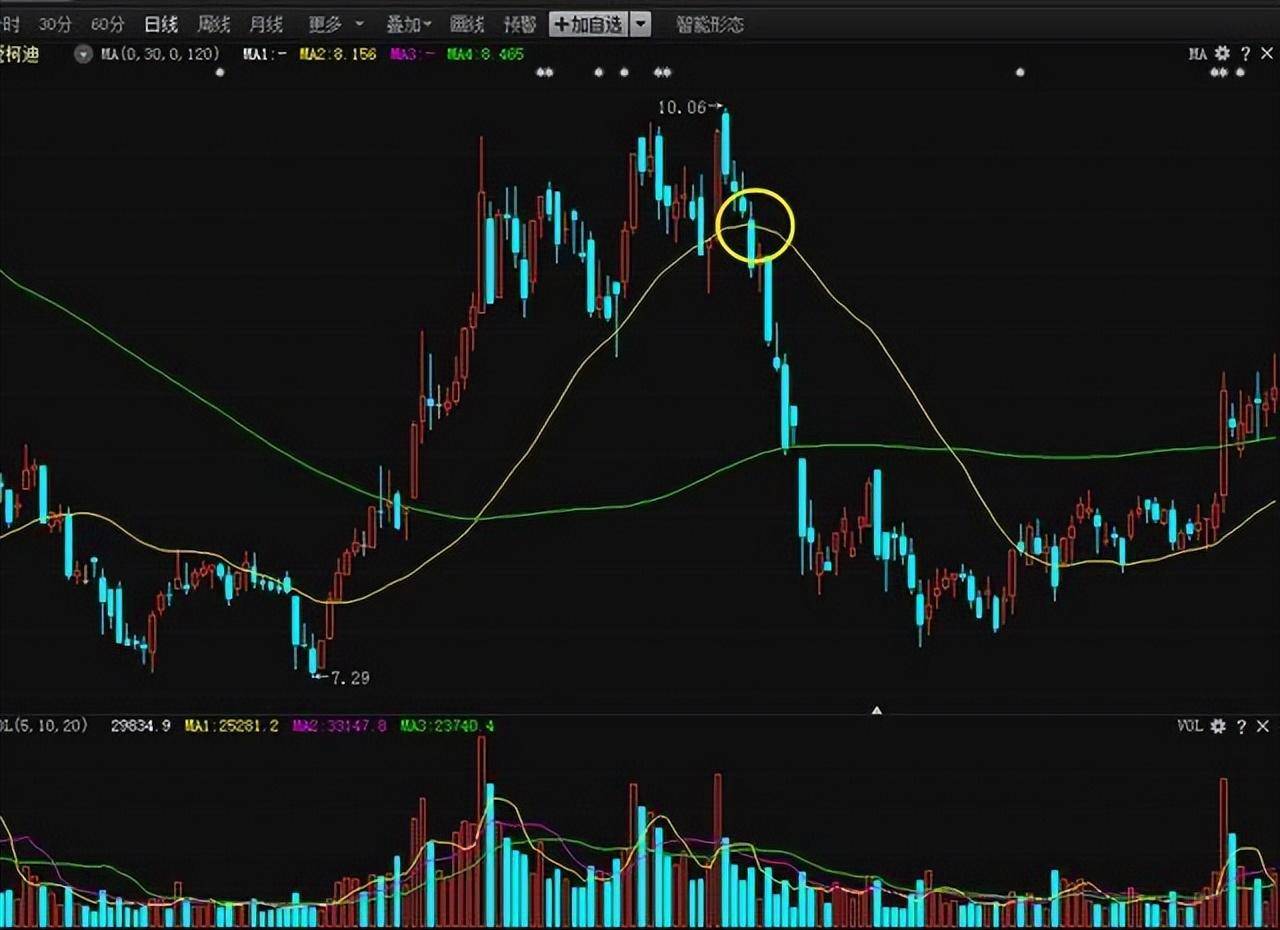
Task: Expand the arrow beside 加自选
Action: coord(641,24)
